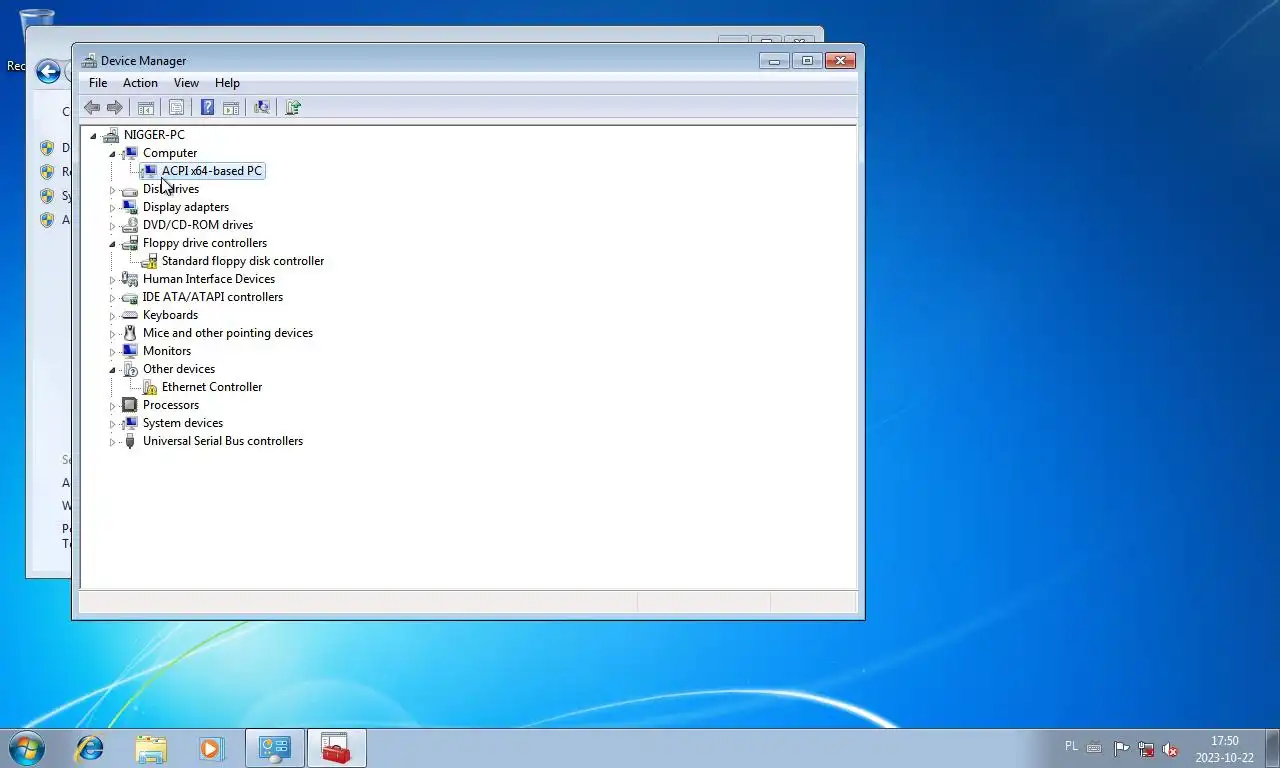Viewport: 1280px width, 768px height.
Task: Click the Disk drives icon
Action: point(129,189)
